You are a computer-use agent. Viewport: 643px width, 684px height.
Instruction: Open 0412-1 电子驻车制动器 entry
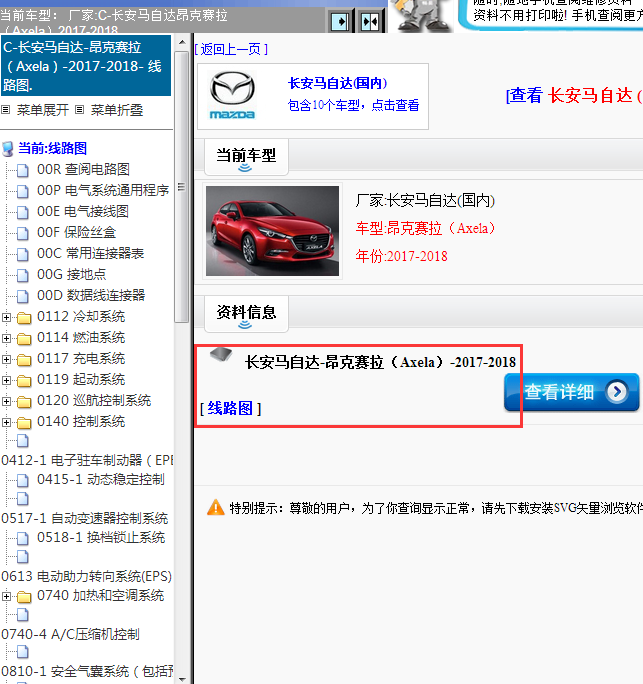coord(87,460)
